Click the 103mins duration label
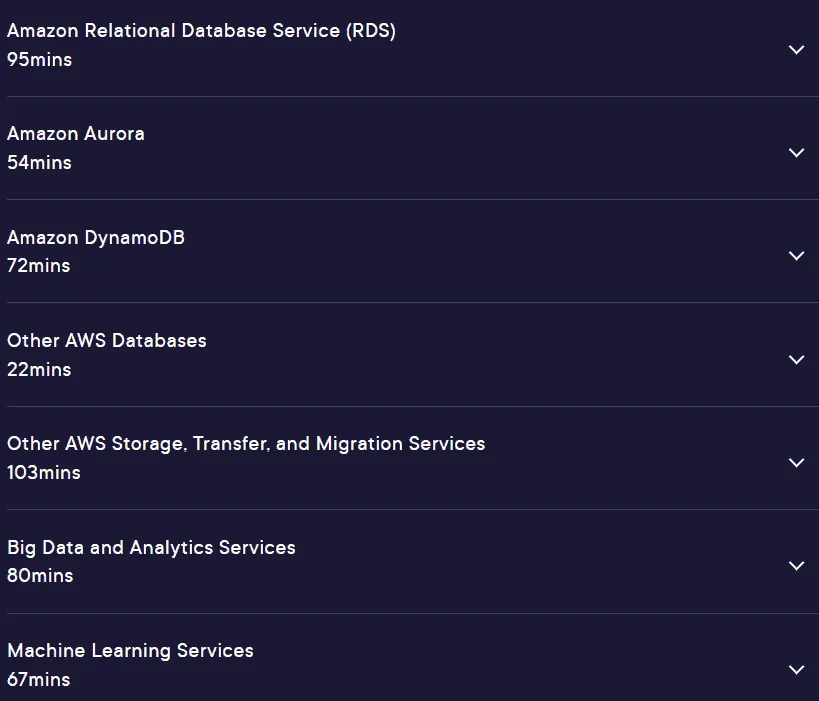Viewport: 819px width, 701px height. click(44, 473)
